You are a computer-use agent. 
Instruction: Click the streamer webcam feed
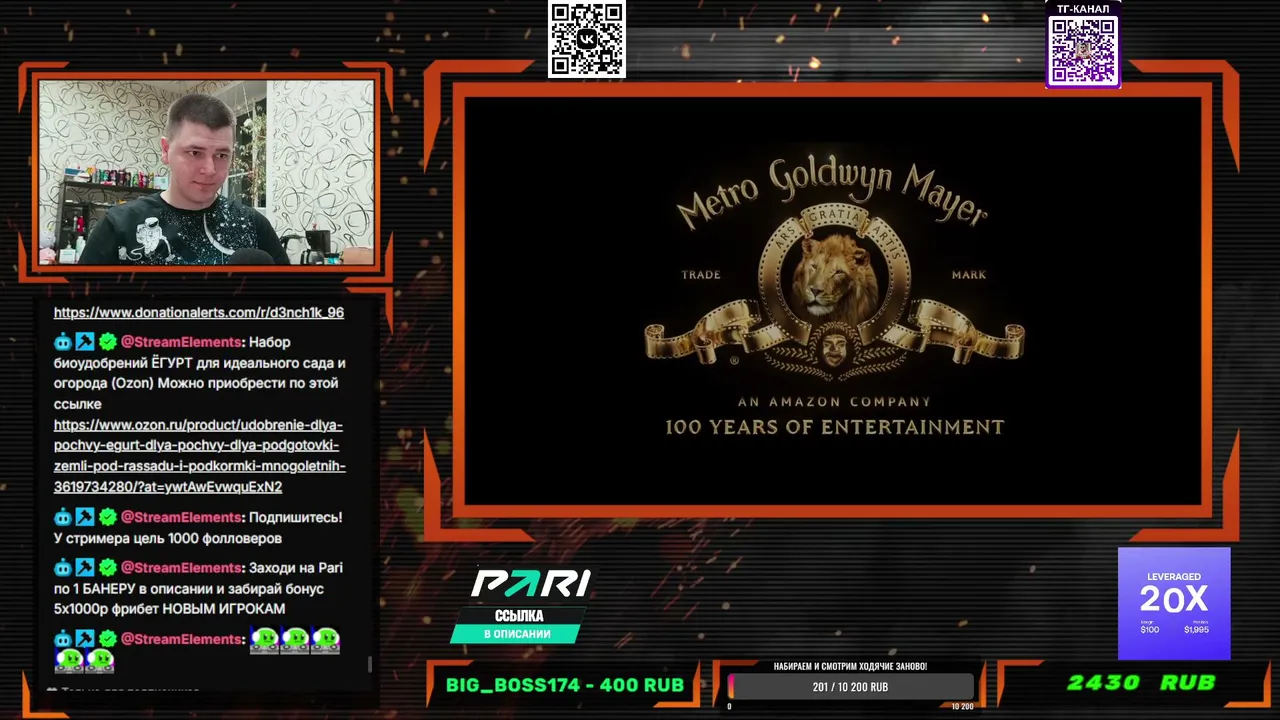point(206,172)
